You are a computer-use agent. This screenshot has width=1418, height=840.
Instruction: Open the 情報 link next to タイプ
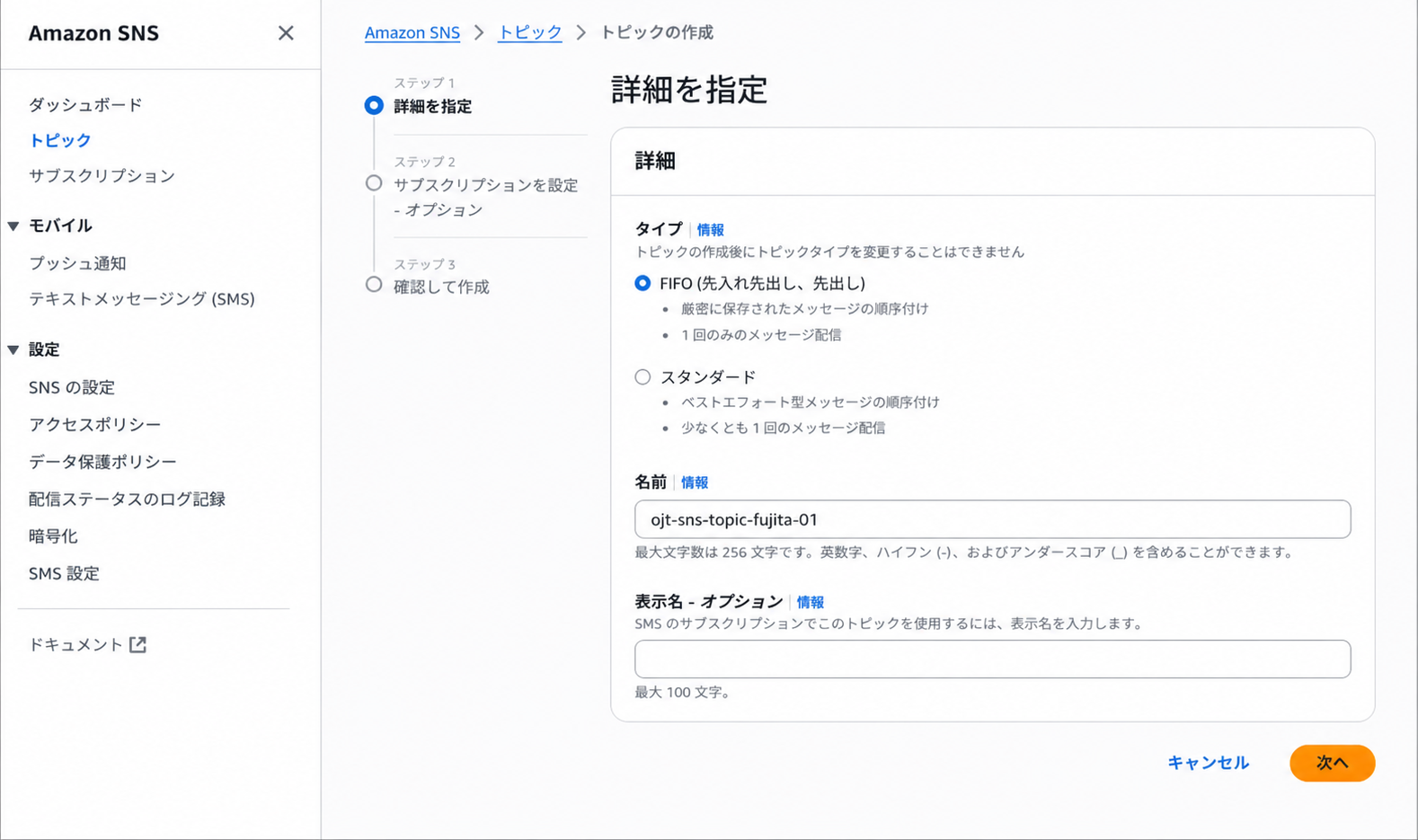(710, 230)
